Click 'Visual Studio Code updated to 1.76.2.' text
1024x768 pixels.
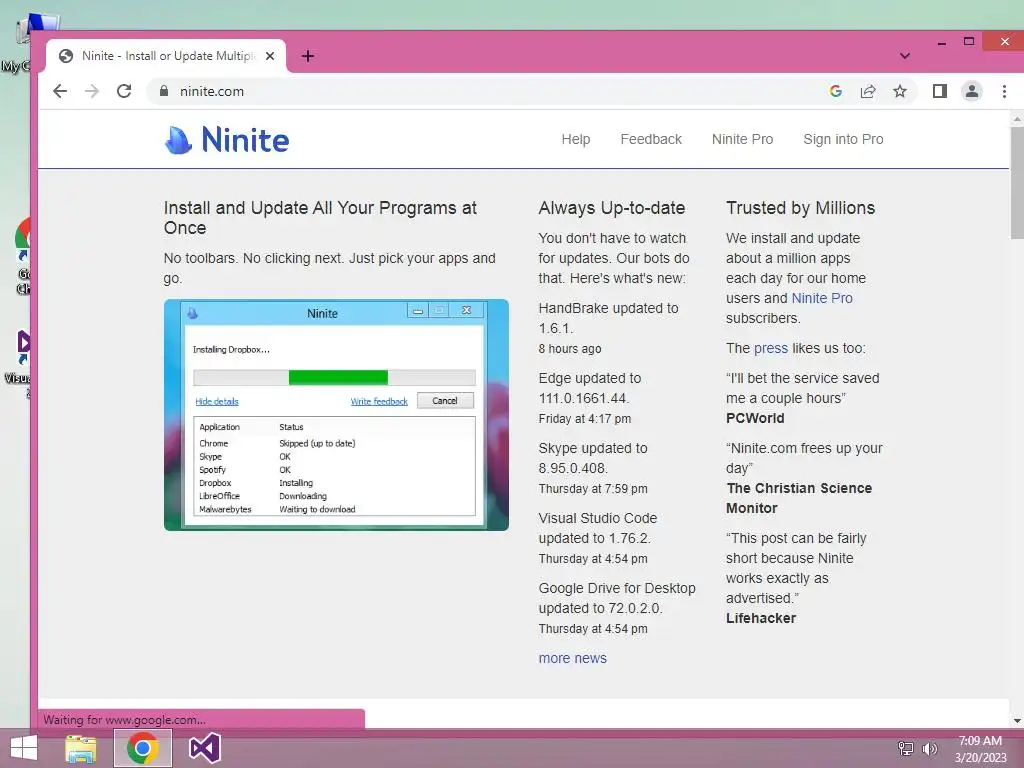point(598,528)
